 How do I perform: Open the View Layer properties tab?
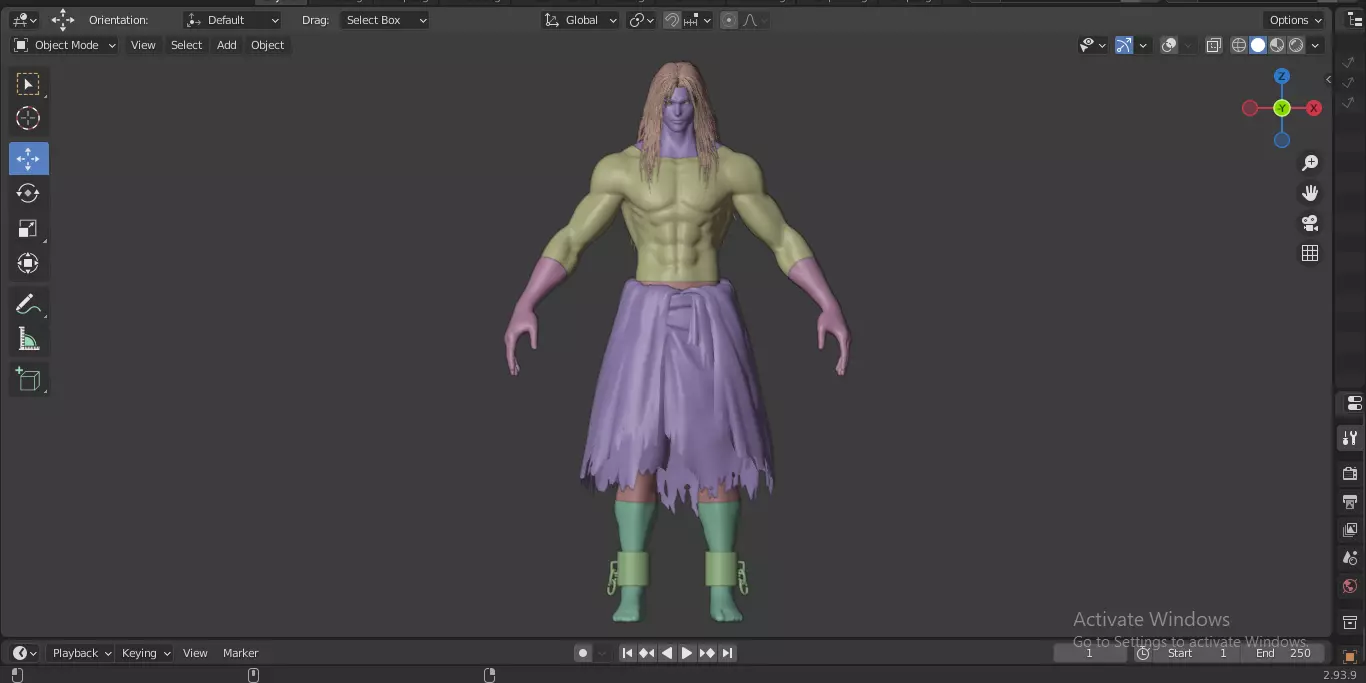click(1350, 529)
